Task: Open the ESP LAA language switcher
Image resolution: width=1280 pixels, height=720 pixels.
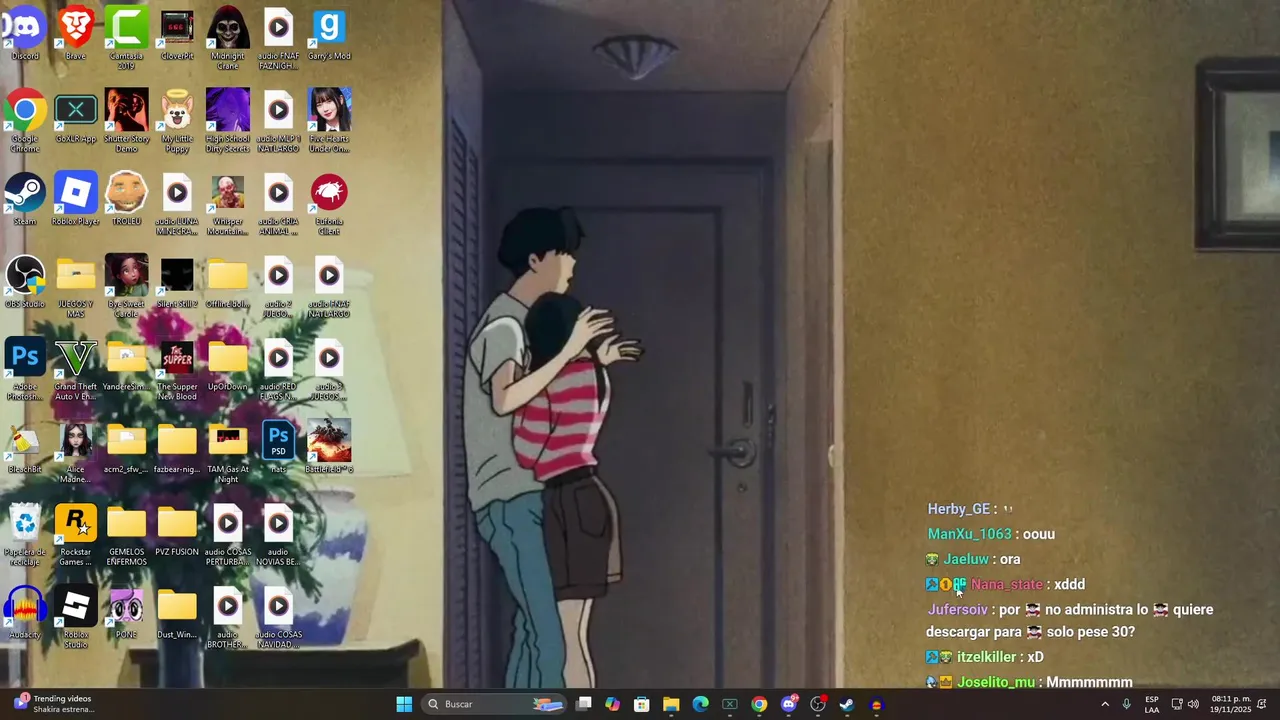Action: coord(1152,704)
